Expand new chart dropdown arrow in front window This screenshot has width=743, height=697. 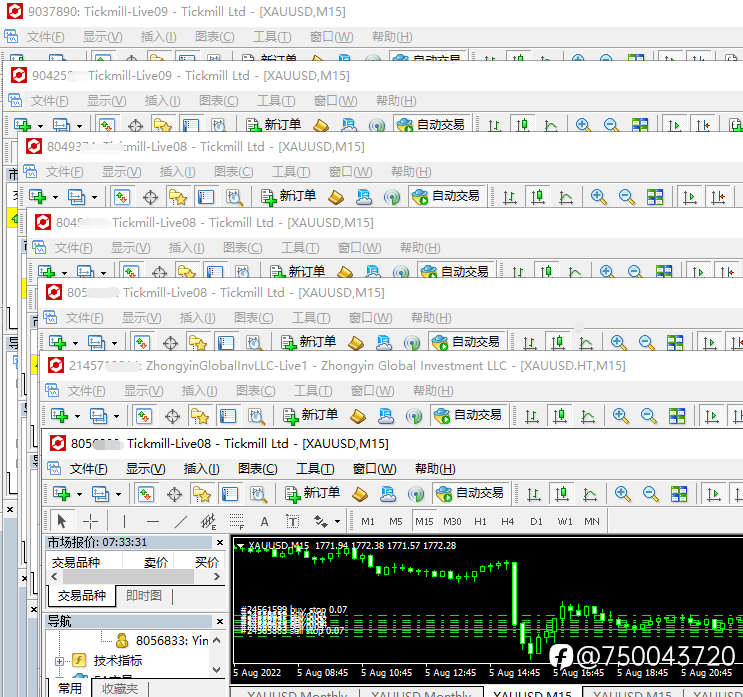pyautogui.click(x=79, y=494)
